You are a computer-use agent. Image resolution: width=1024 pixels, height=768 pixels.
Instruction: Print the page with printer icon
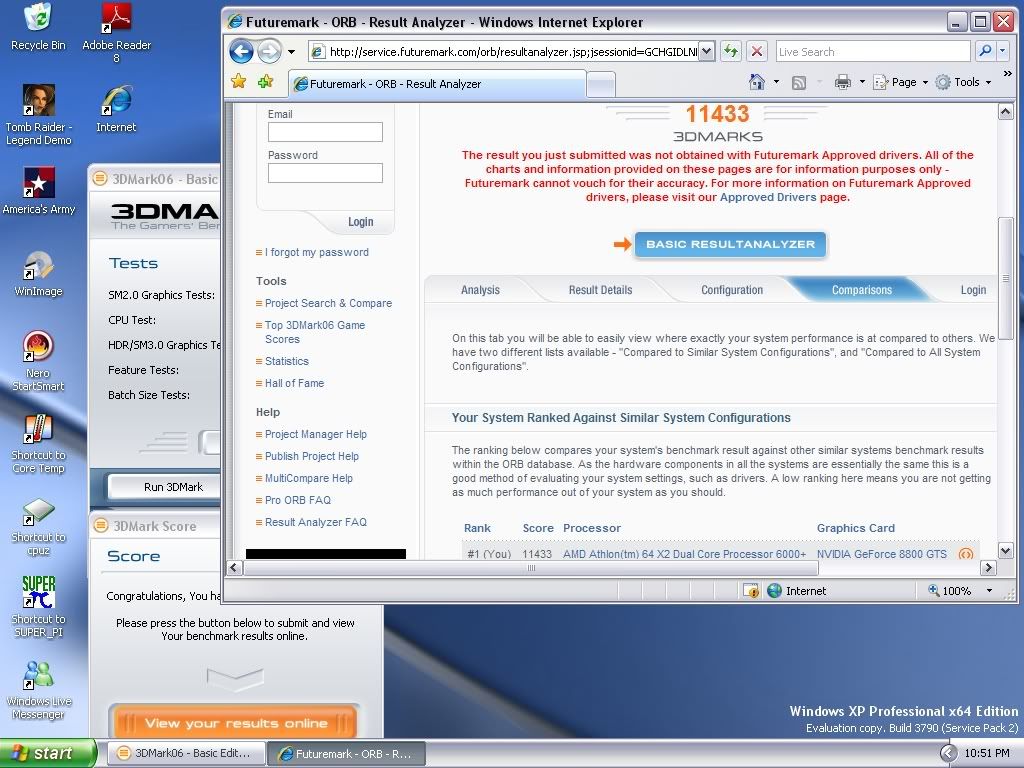click(x=842, y=82)
